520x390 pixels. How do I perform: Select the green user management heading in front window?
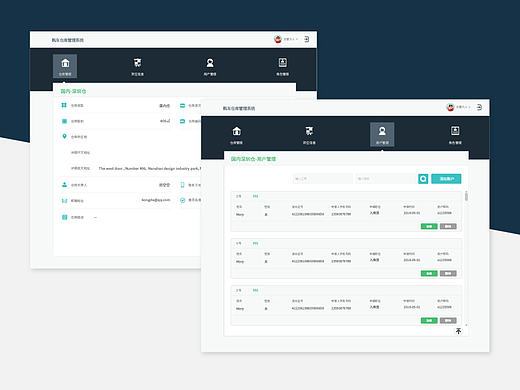tap(253, 159)
